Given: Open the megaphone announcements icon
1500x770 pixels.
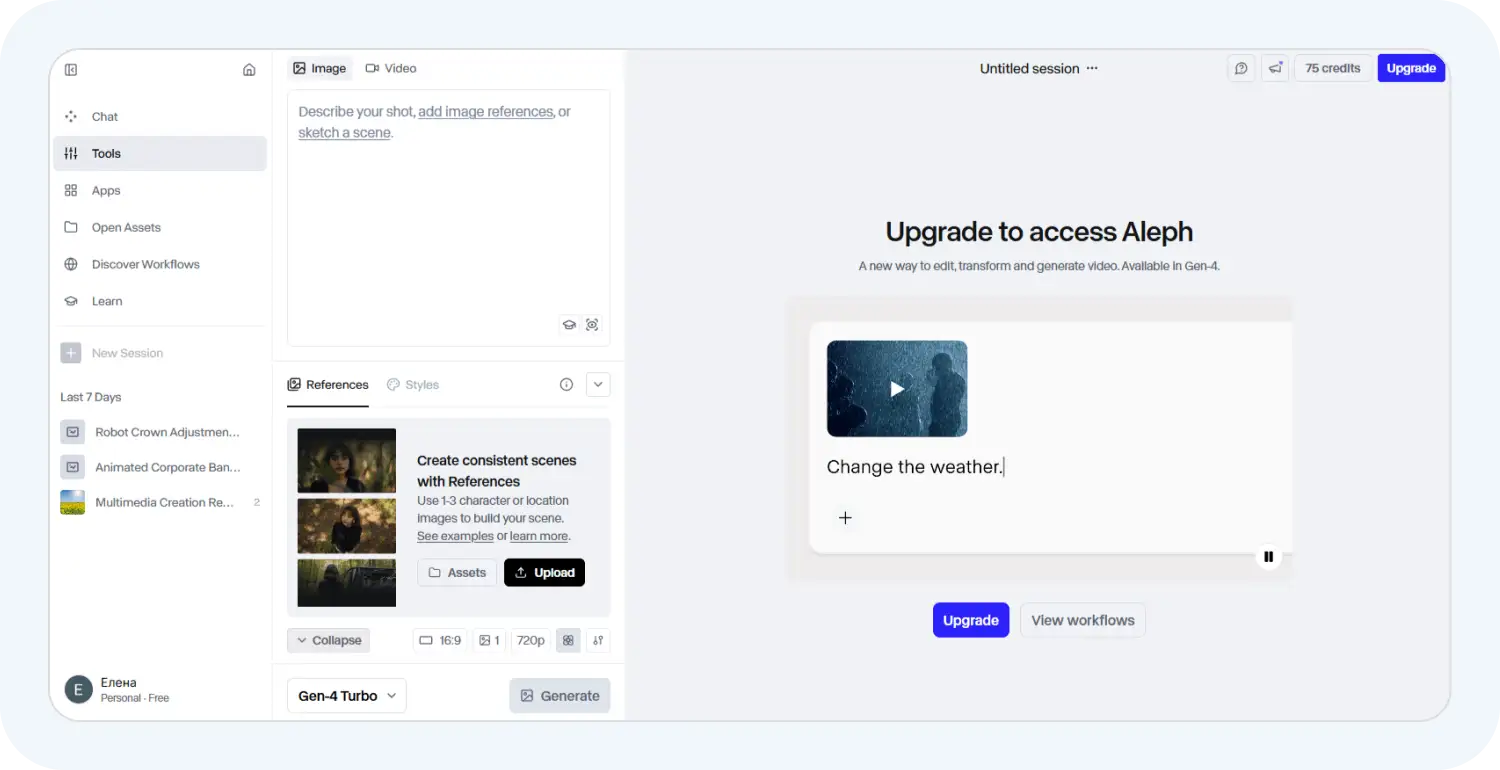Looking at the screenshot, I should (1275, 69).
